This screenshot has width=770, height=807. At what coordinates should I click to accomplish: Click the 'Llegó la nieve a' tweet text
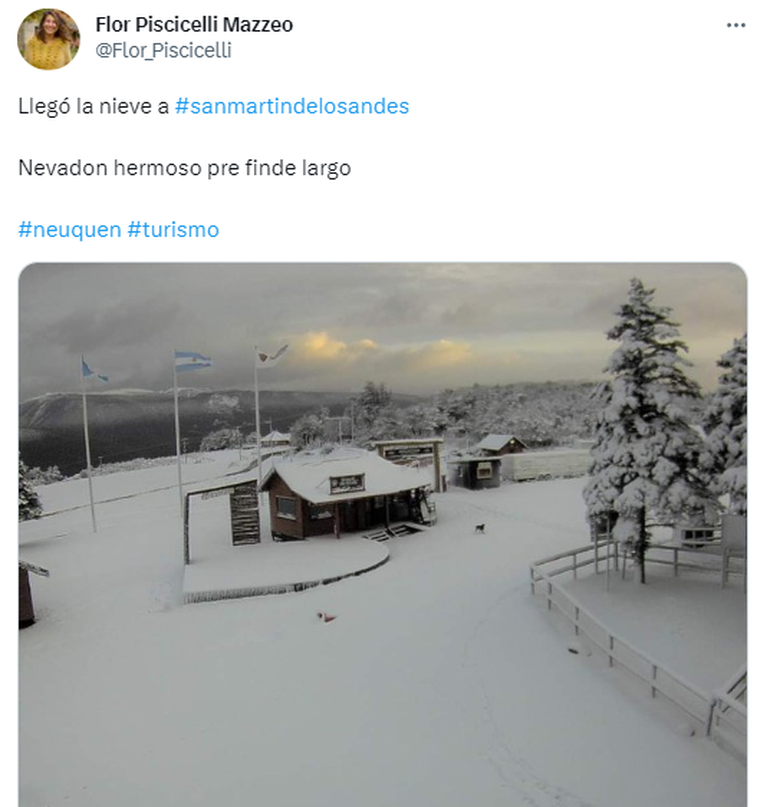click(x=94, y=107)
